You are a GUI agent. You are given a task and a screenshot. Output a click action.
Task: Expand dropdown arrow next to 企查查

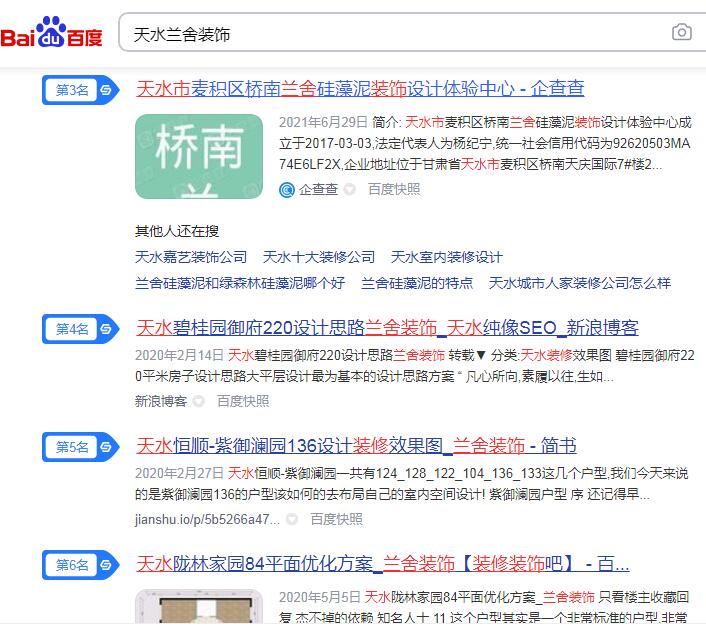(349, 190)
